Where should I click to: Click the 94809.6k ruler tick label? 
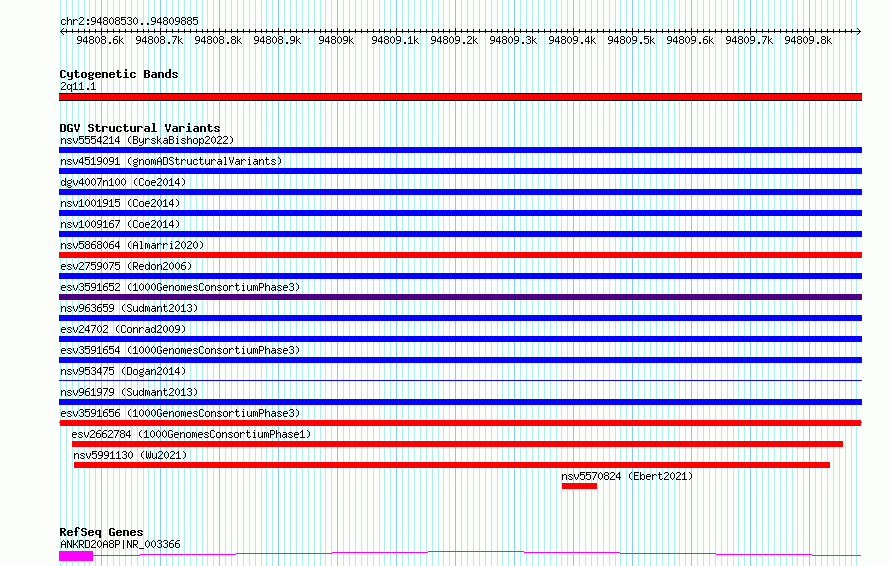[x=690, y=40]
